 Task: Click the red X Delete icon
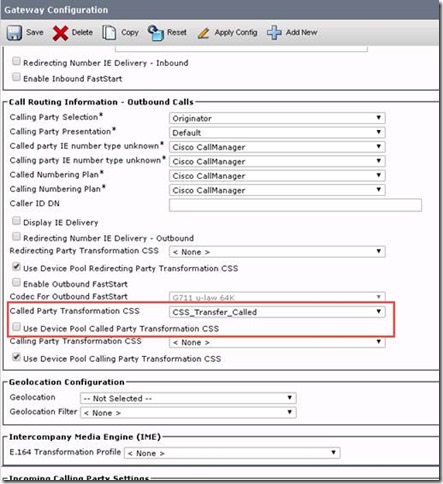point(60,33)
